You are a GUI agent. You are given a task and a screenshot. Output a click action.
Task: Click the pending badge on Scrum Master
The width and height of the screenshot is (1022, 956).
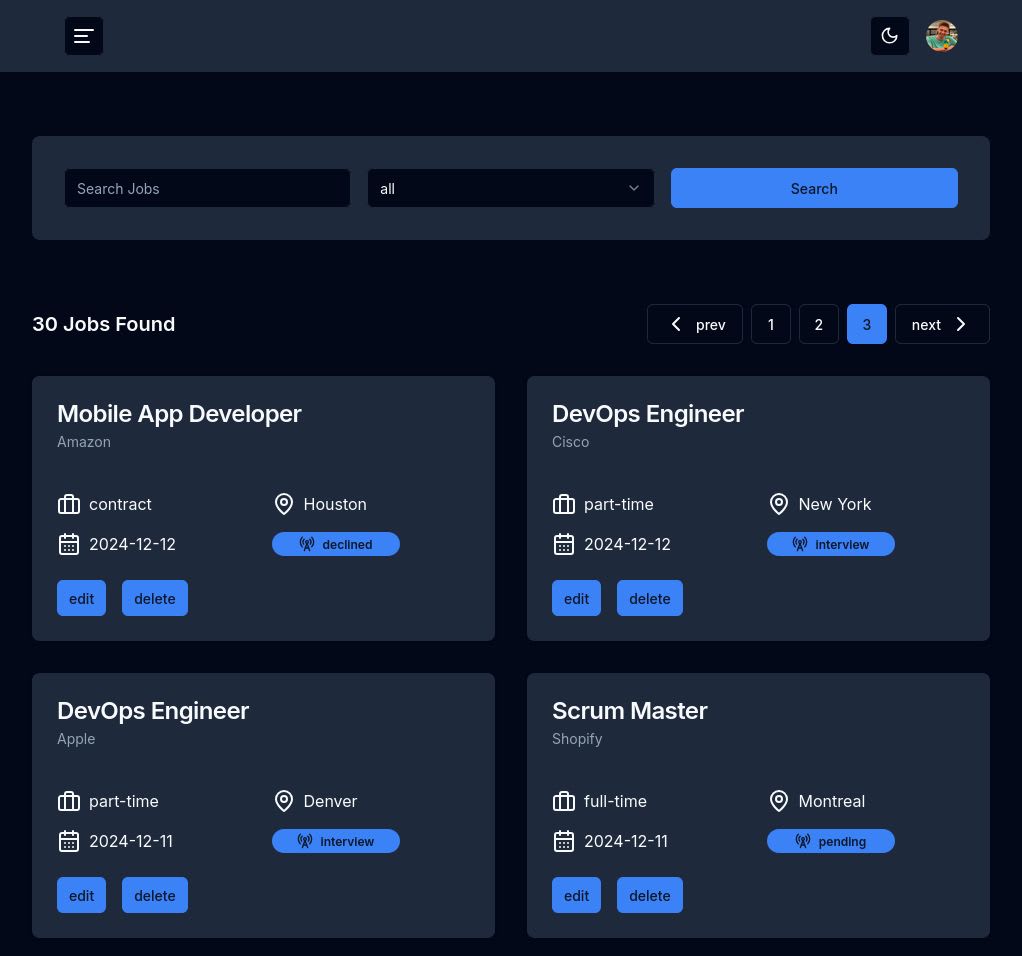point(830,841)
